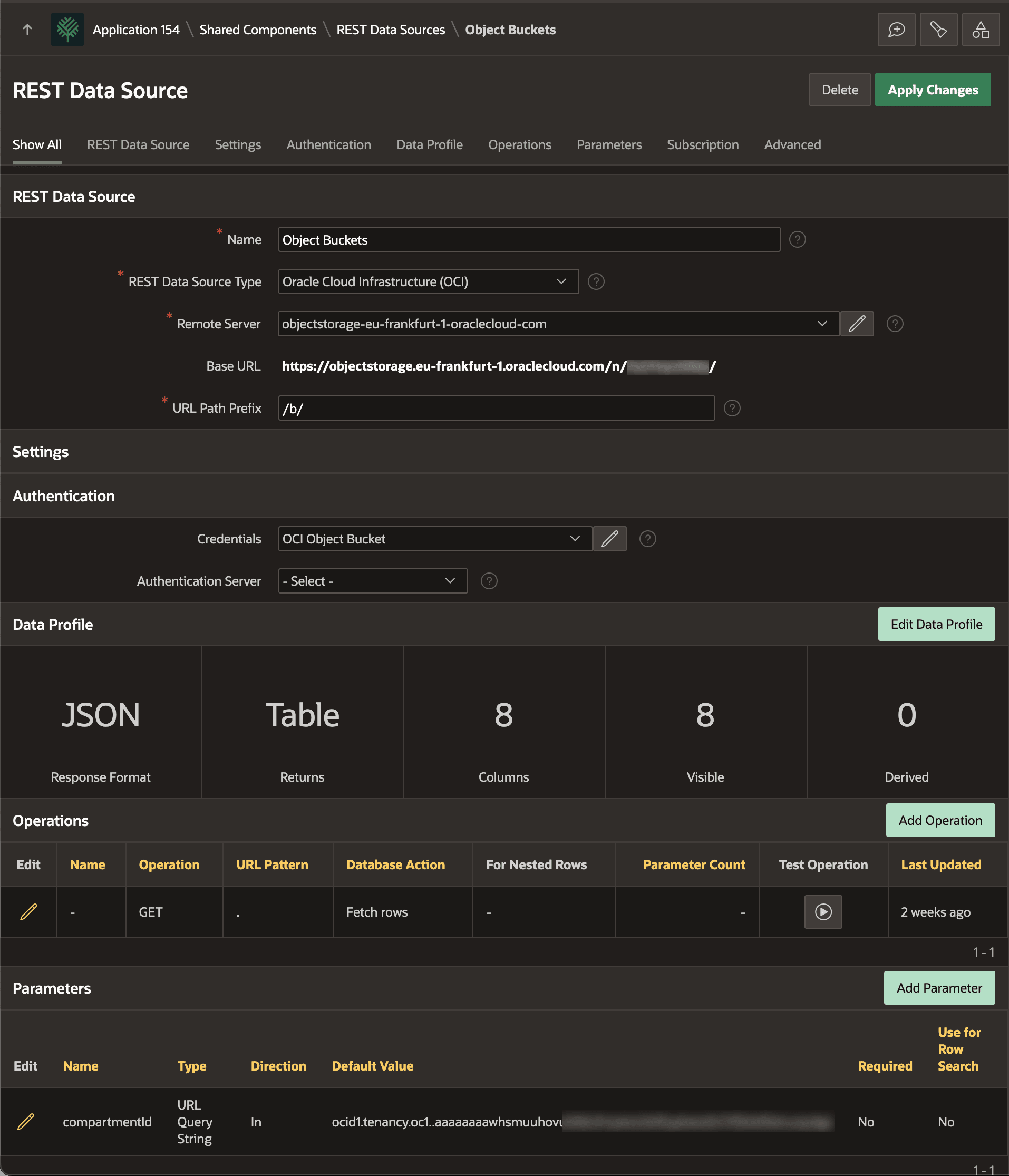Show help for the Name field
Screen dimensions: 1009x1176
(797, 239)
